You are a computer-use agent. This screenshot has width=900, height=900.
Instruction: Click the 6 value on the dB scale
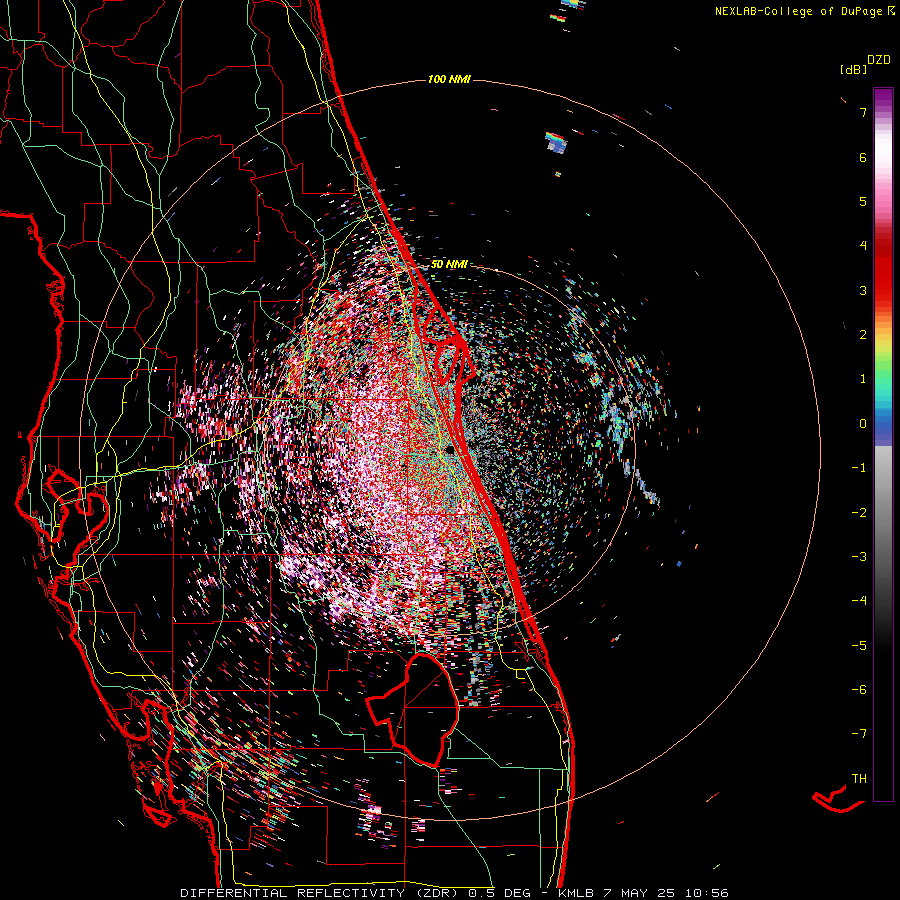(863, 157)
